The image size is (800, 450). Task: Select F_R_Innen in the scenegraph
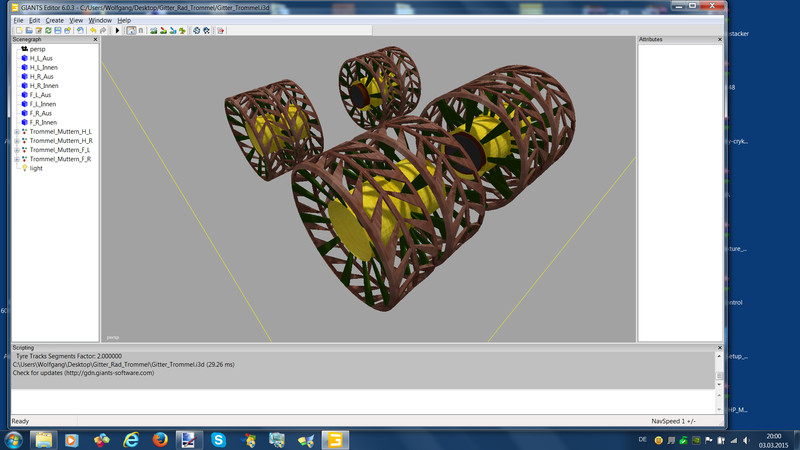coord(43,122)
